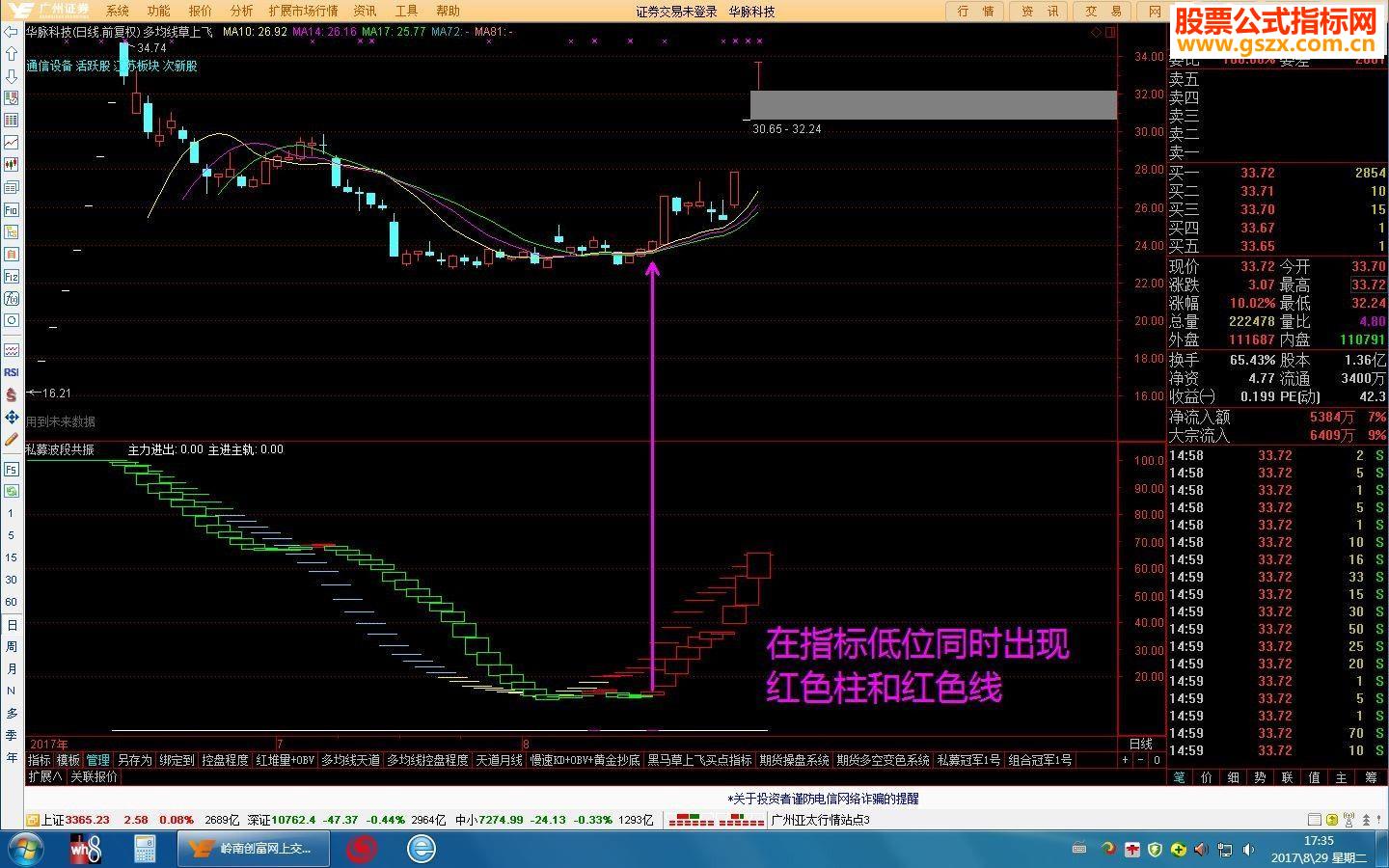Click the FS icon in left toolbar
1389x868 pixels.
[x=12, y=469]
